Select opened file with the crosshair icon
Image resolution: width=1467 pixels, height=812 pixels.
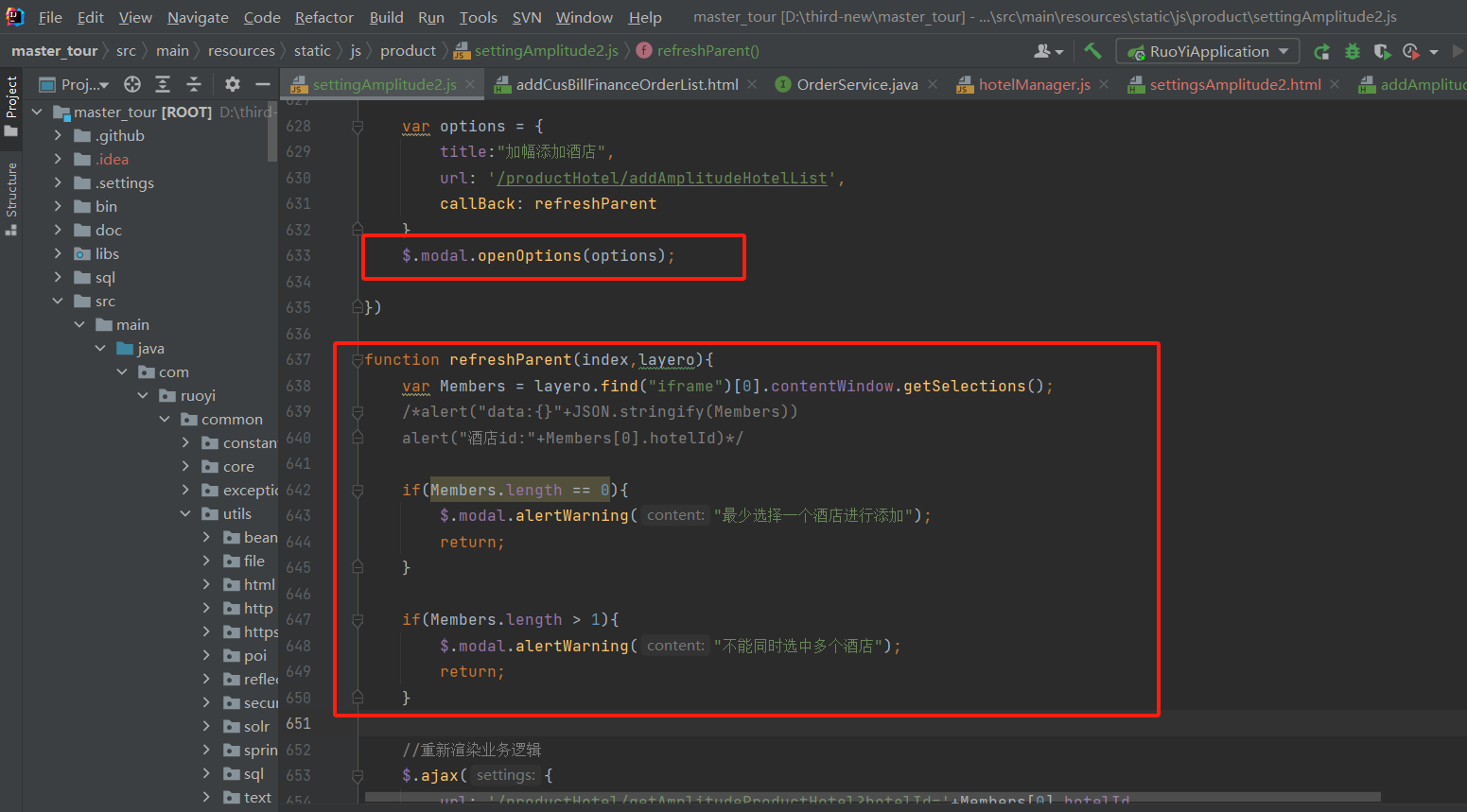tap(132, 84)
